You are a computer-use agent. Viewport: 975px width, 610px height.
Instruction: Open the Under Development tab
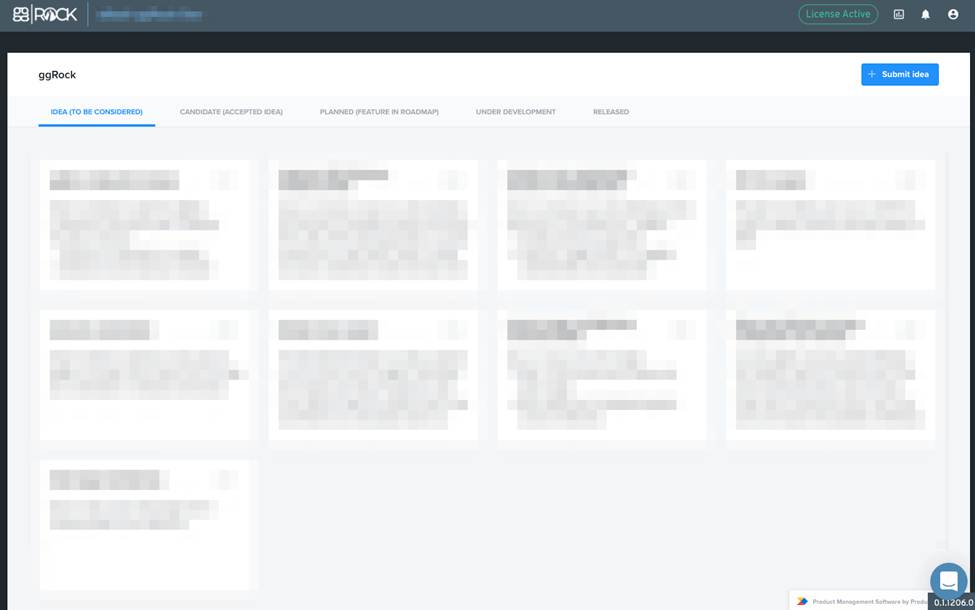[516, 112]
